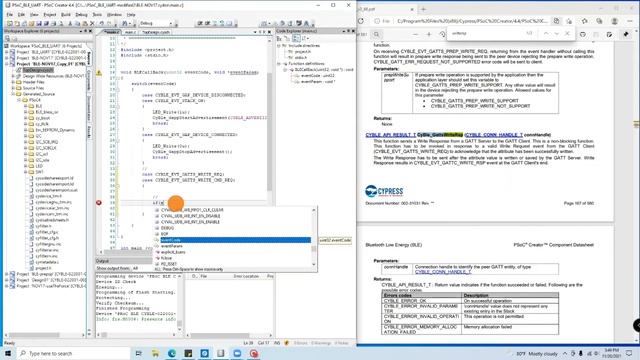
Task: Expand Project 'BLE-NOV17' tree node
Action: click(x=7, y=58)
